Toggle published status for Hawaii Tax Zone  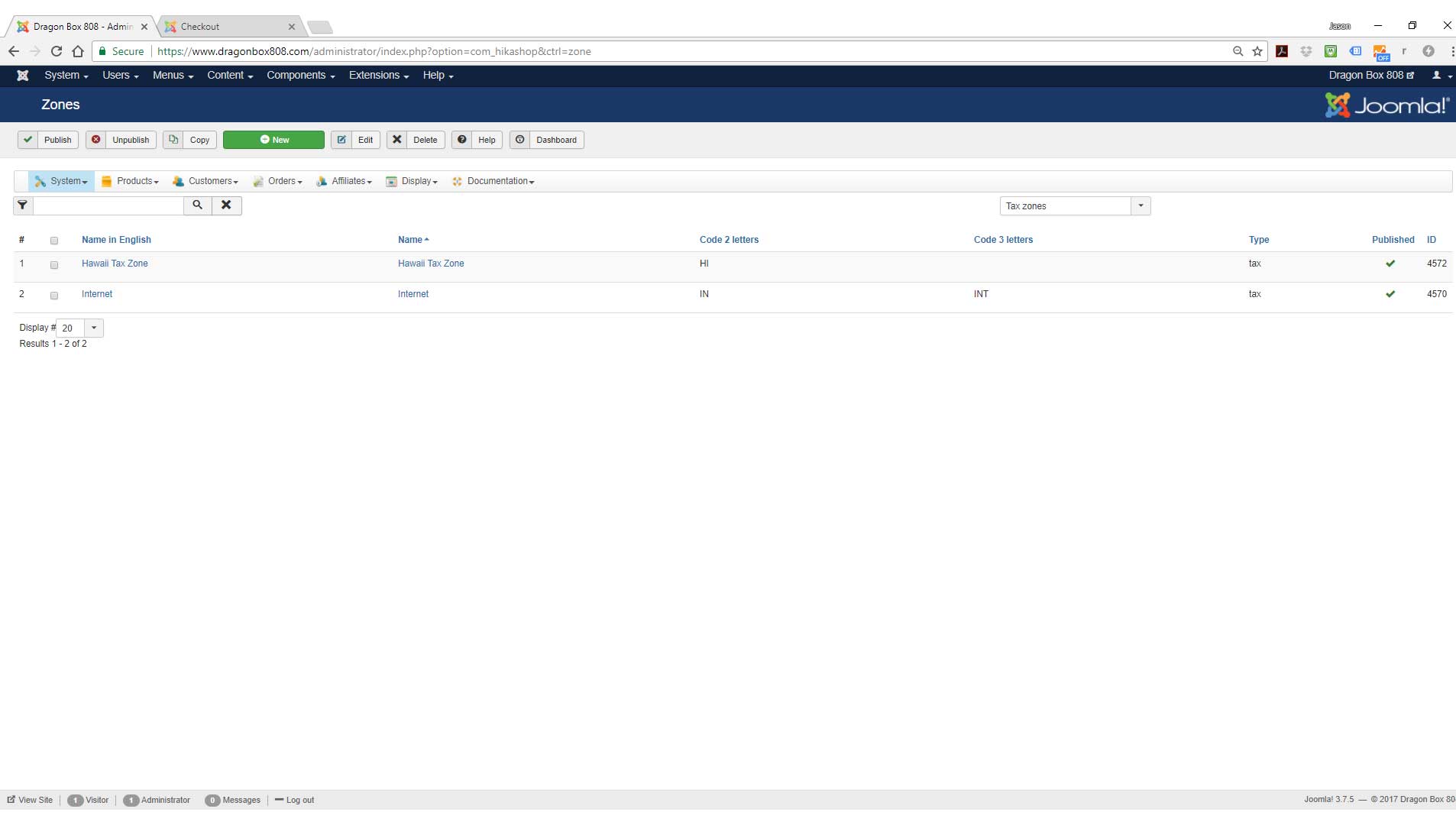tap(1390, 264)
